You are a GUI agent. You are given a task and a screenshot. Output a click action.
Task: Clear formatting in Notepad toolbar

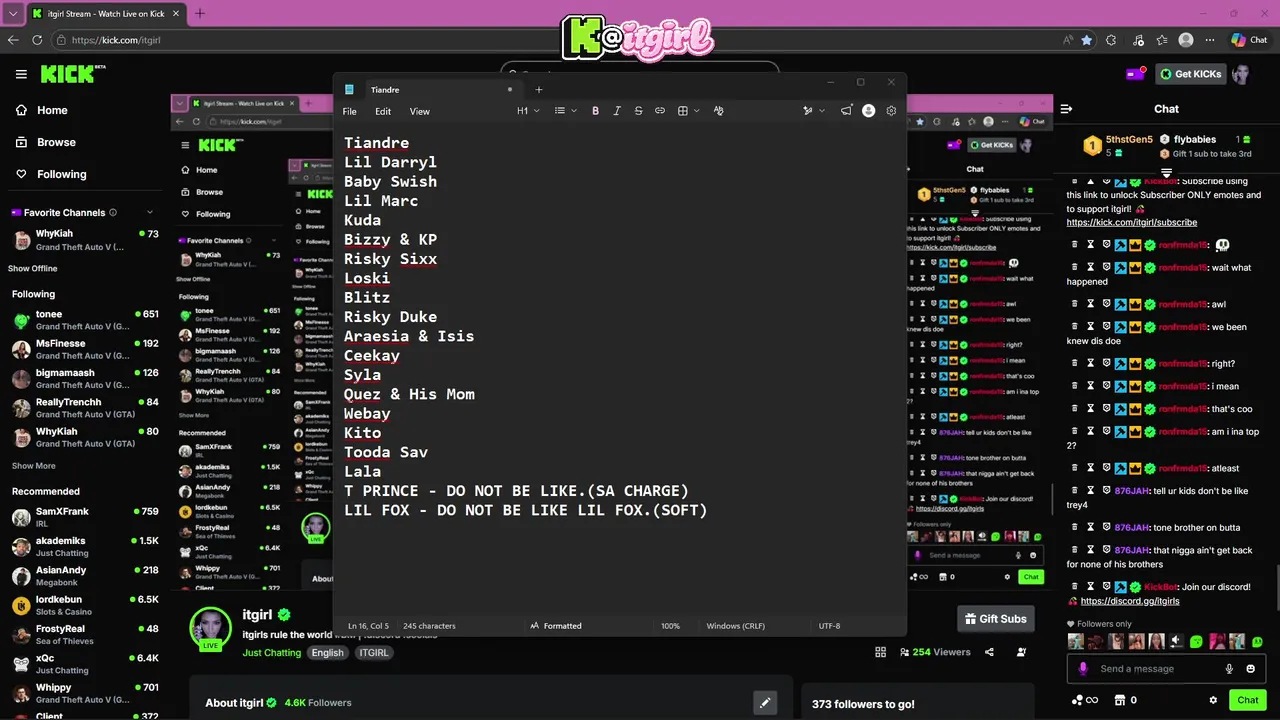pyautogui.click(x=718, y=111)
